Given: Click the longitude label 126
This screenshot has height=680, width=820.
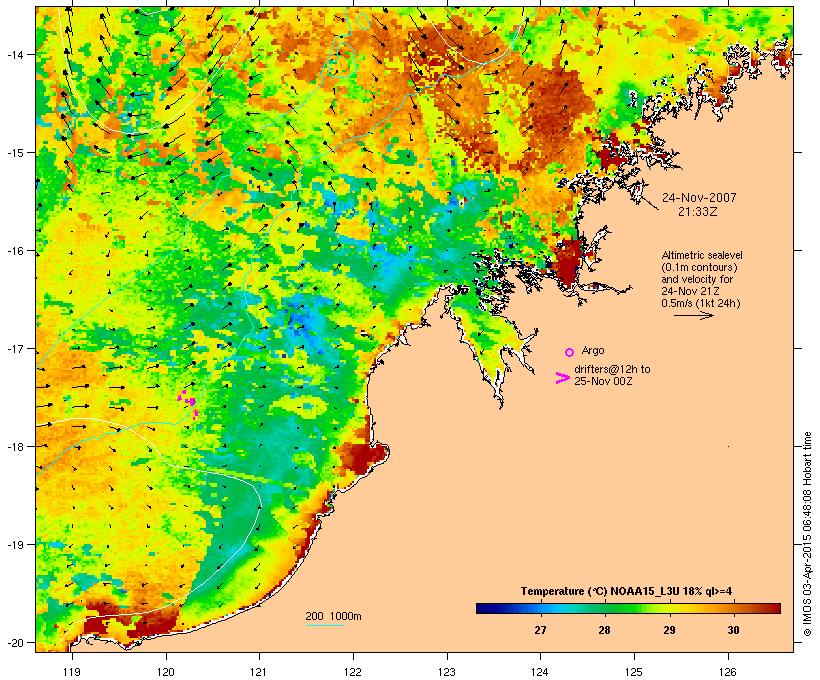Looking at the screenshot, I should [x=728, y=672].
